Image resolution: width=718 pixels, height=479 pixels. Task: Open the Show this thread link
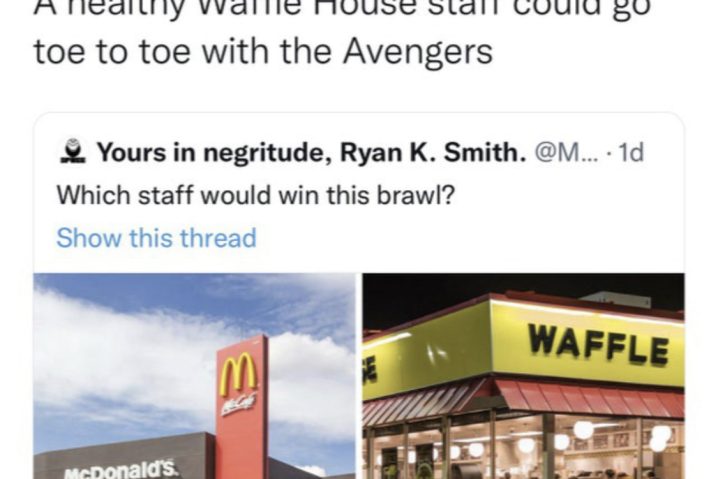click(156, 238)
